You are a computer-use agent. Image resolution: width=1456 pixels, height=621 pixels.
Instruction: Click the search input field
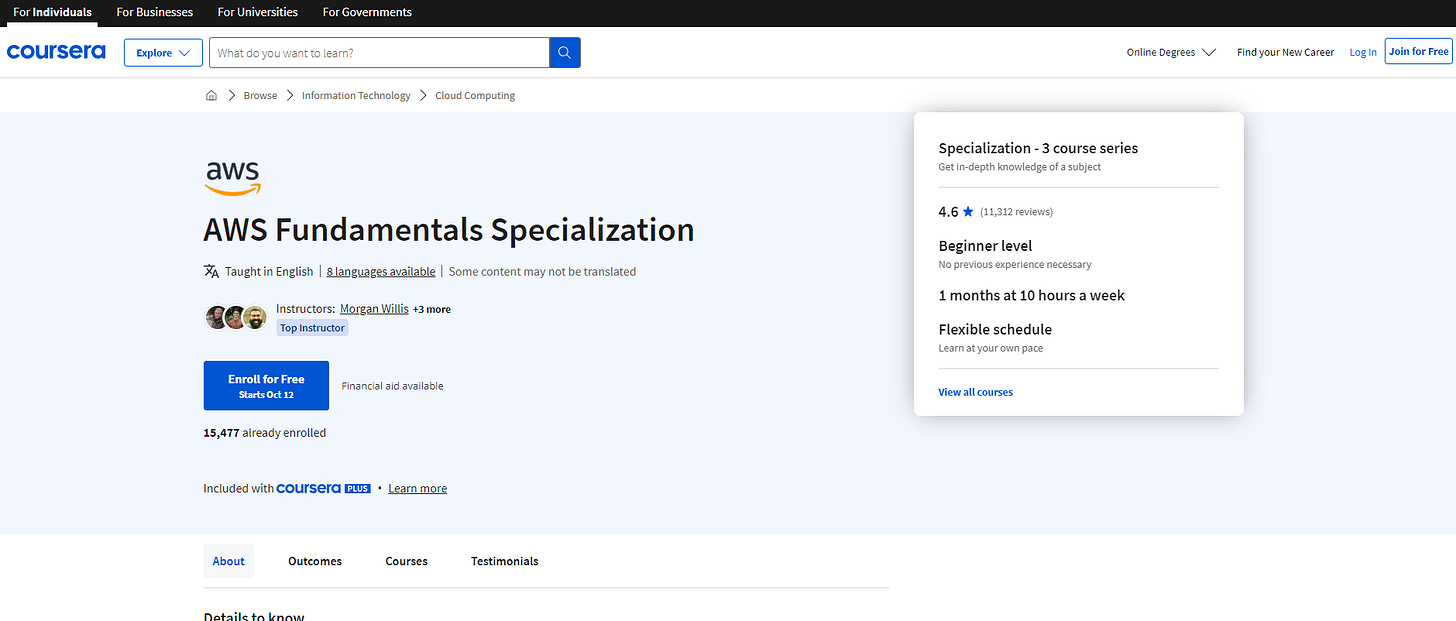[379, 53]
